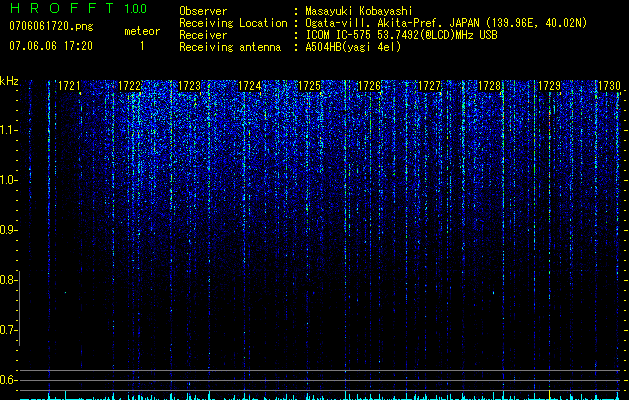Click the 1722 time marker
Image resolution: width=629 pixels, height=400 pixels.
(130, 86)
